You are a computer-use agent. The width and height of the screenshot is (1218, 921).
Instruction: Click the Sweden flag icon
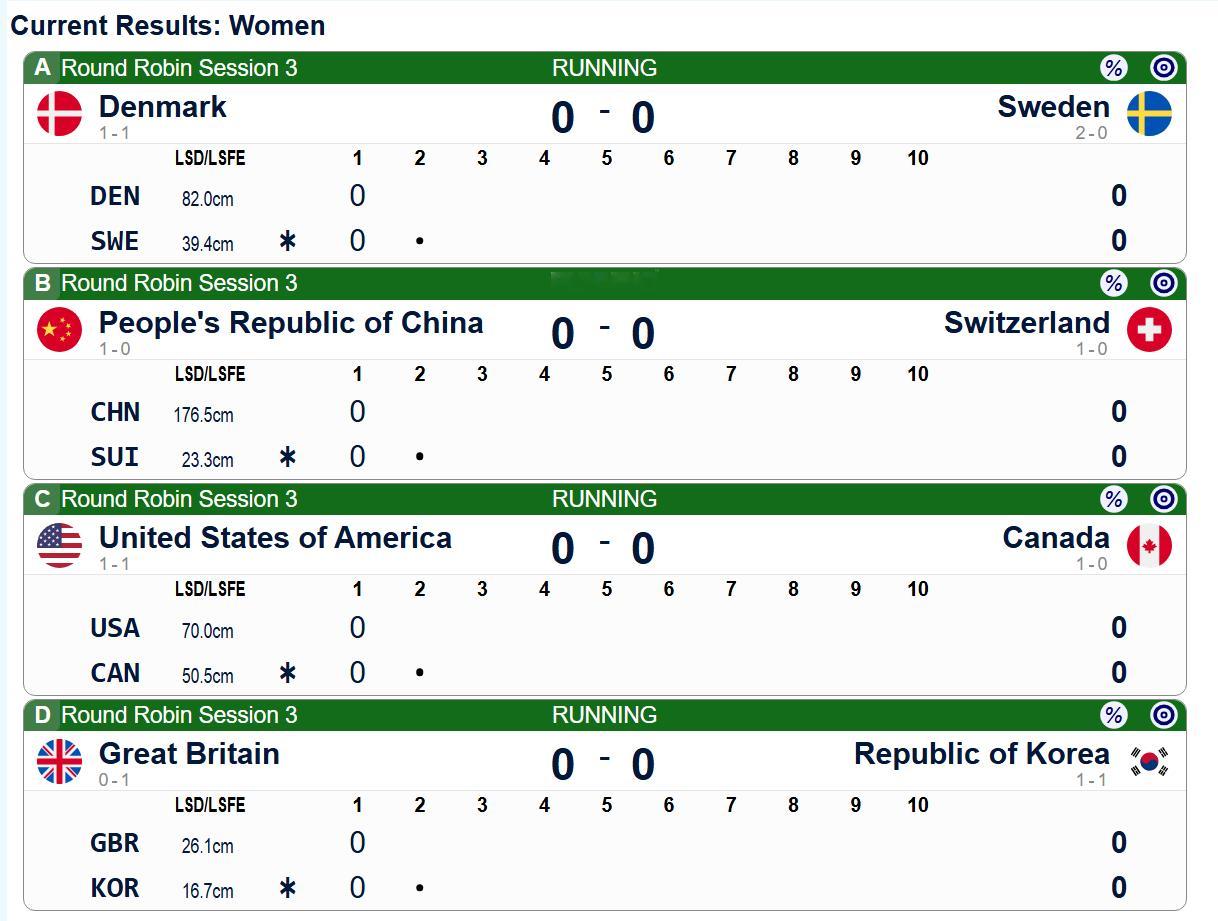pos(1149,113)
